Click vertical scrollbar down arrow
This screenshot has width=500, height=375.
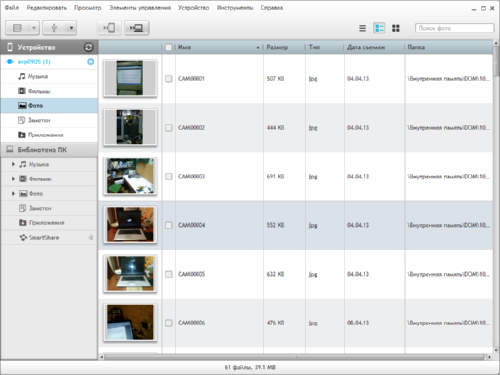point(496,350)
